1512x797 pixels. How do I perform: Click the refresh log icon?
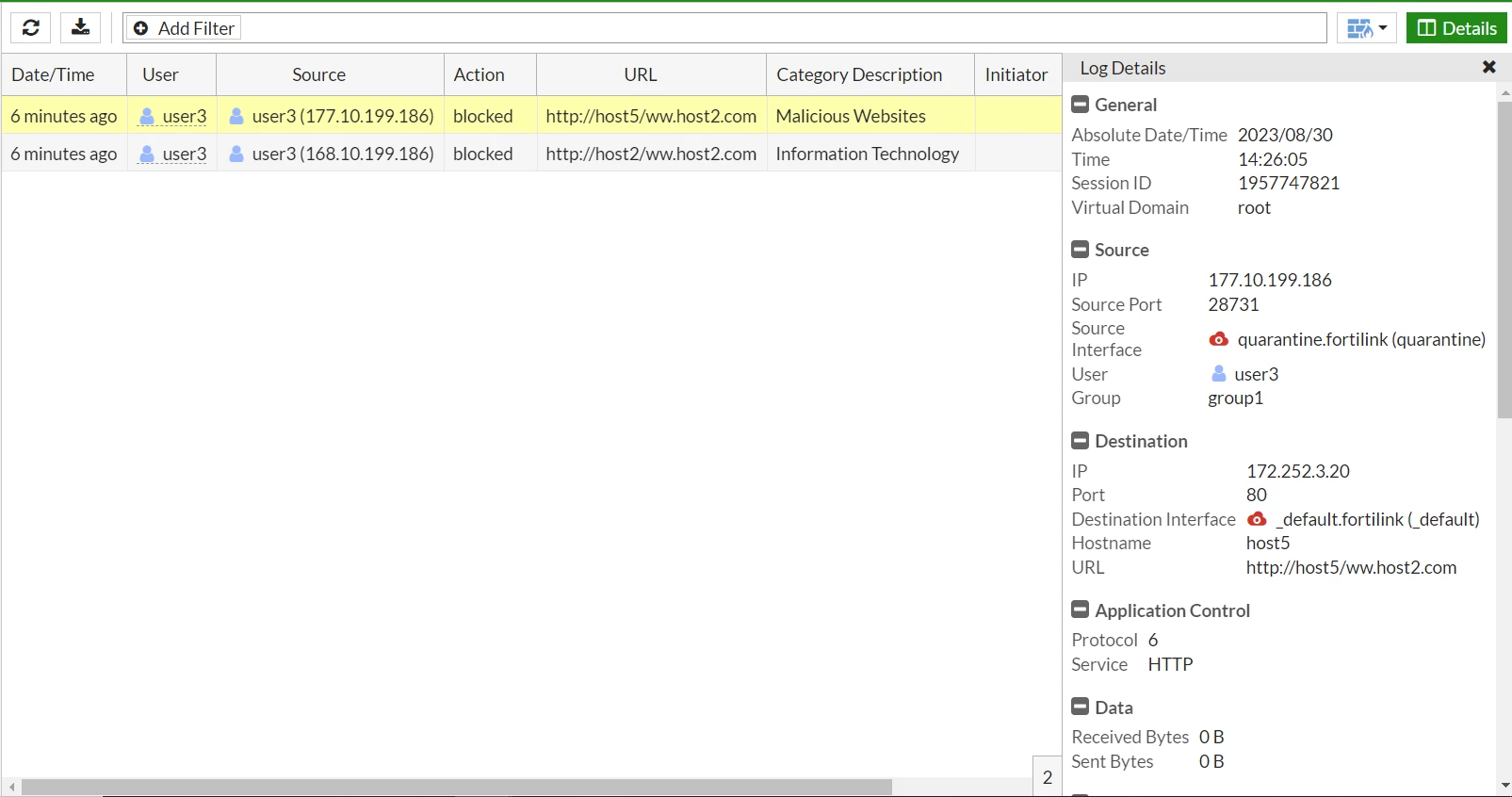coord(31,28)
